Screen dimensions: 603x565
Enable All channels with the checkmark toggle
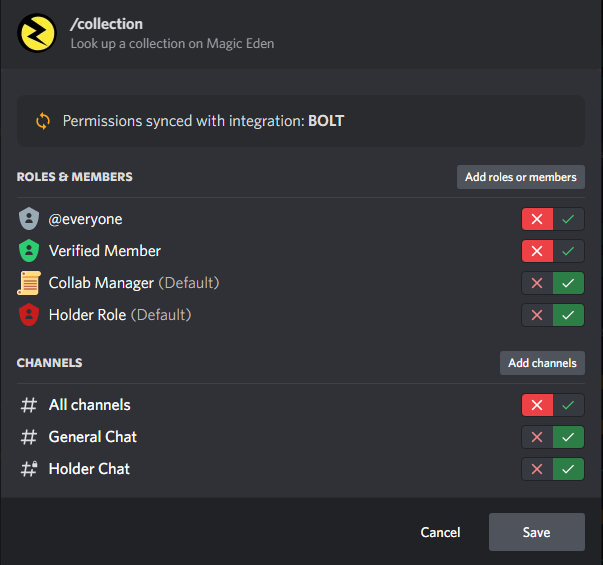(x=568, y=405)
